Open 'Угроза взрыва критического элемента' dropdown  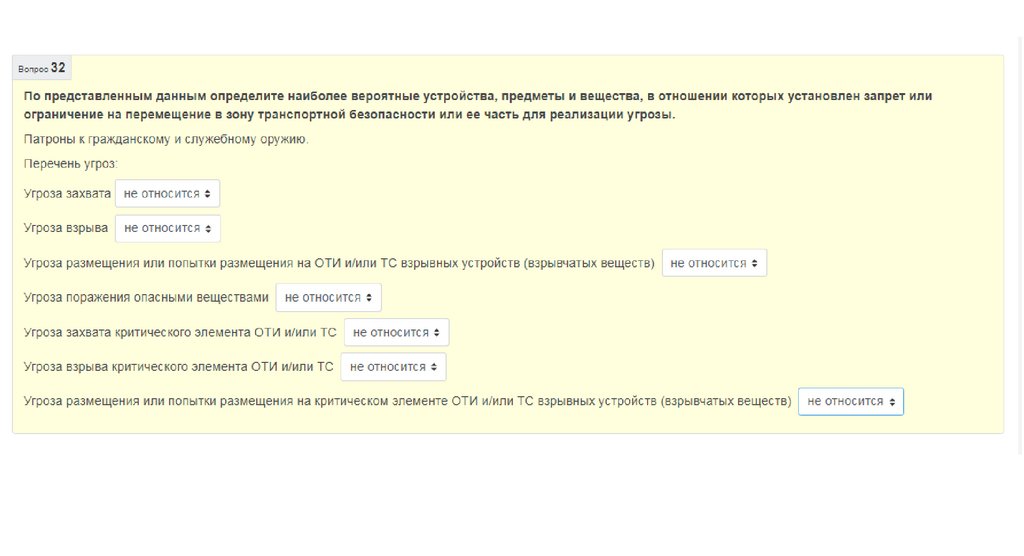pyautogui.click(x=393, y=367)
